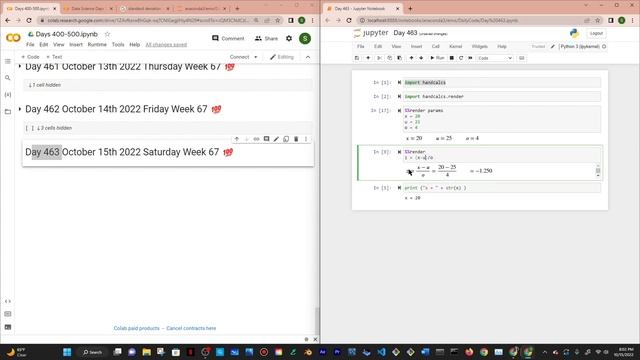Open Connect runtime dropdown arrow in Colab
This screenshot has width=640, height=360.
tap(256, 57)
